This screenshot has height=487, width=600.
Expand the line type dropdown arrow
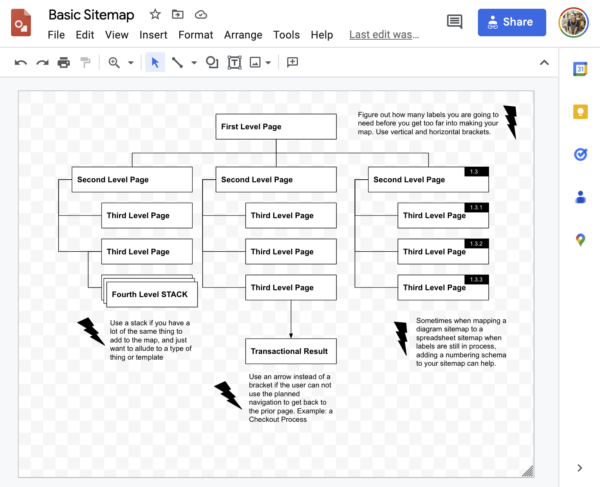194,63
